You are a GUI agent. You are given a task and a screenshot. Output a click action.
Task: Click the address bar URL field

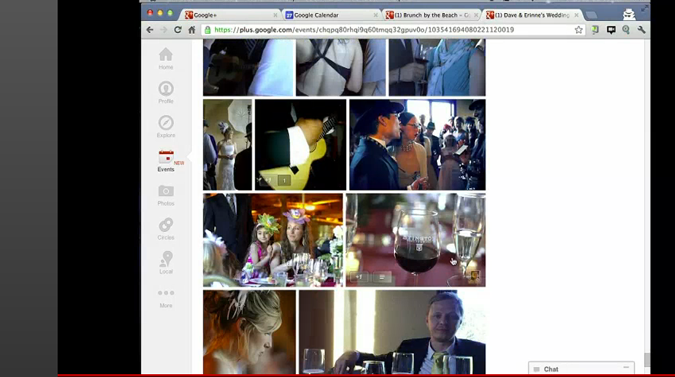tap(393, 30)
